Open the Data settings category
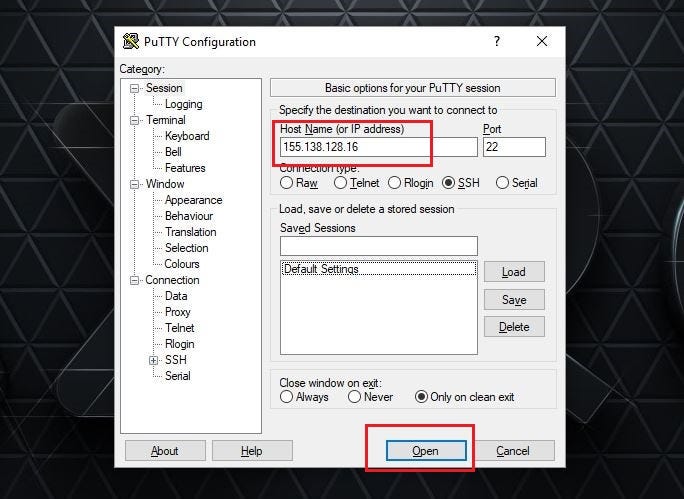The width and height of the screenshot is (684, 499). [176, 296]
